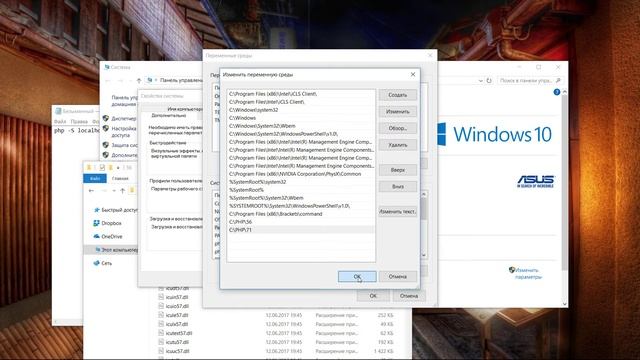This screenshot has width=640, height=360.
Task: Click the Удалить button
Action: point(398,145)
